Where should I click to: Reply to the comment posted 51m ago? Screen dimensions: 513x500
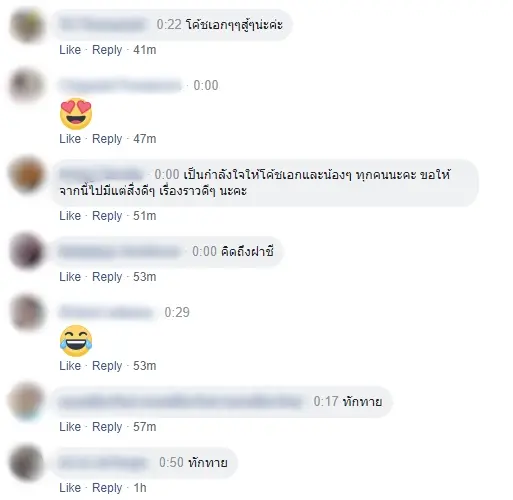point(107,216)
